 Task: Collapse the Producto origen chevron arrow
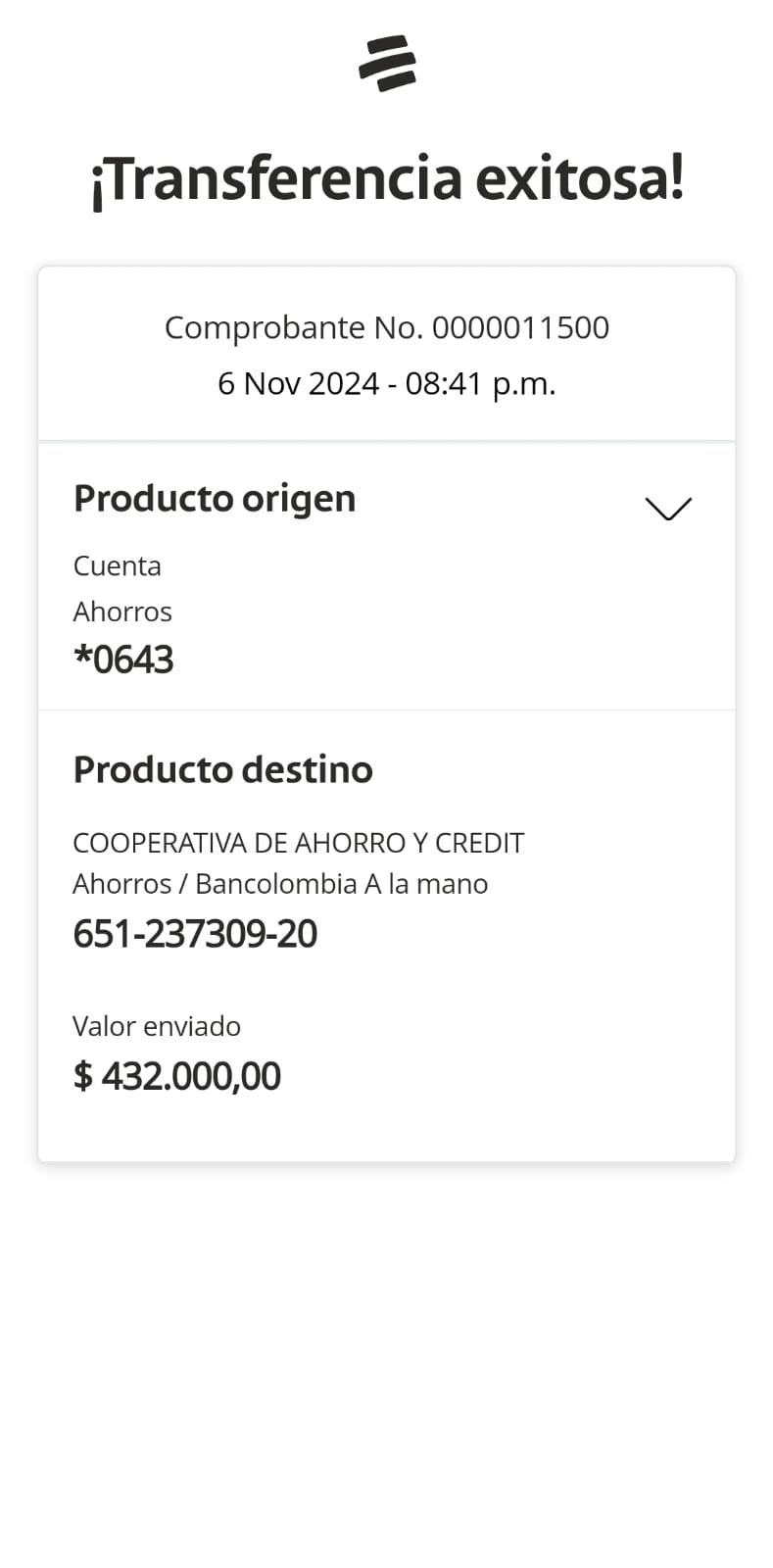(668, 508)
